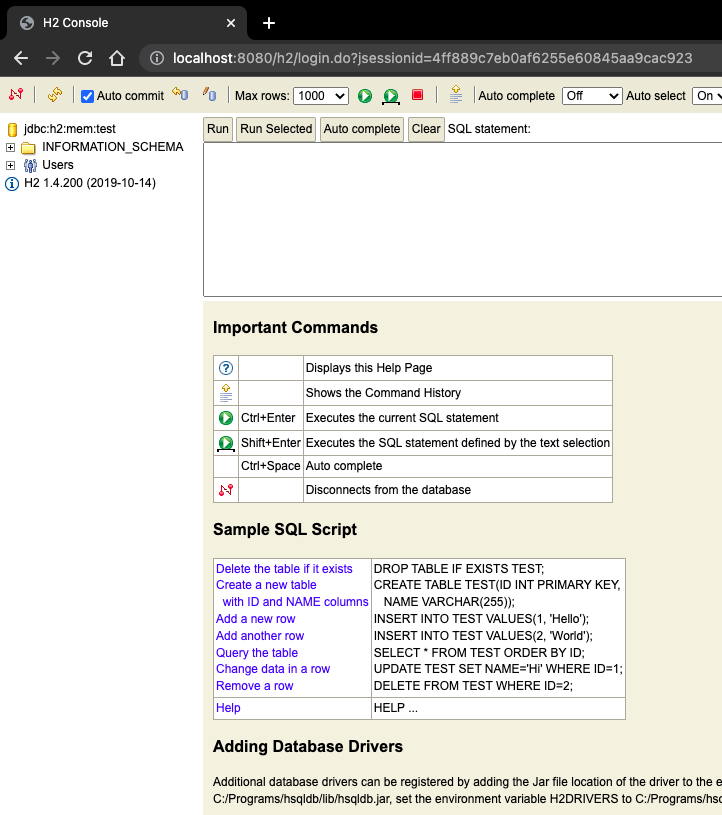Click inside the SQL statement text area
The image size is (722, 815).
pyautogui.click(x=463, y=219)
